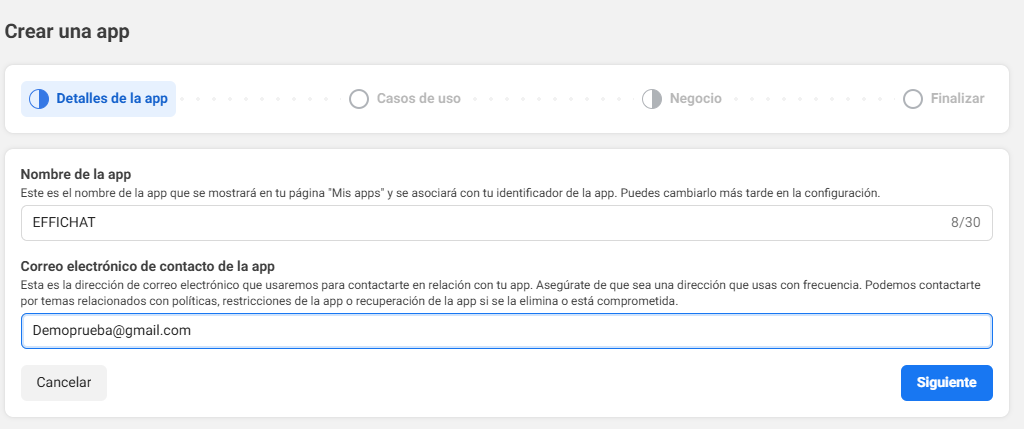1024x429 pixels.
Task: Click the dotted line between Negocio and Finalizar
Action: point(811,99)
